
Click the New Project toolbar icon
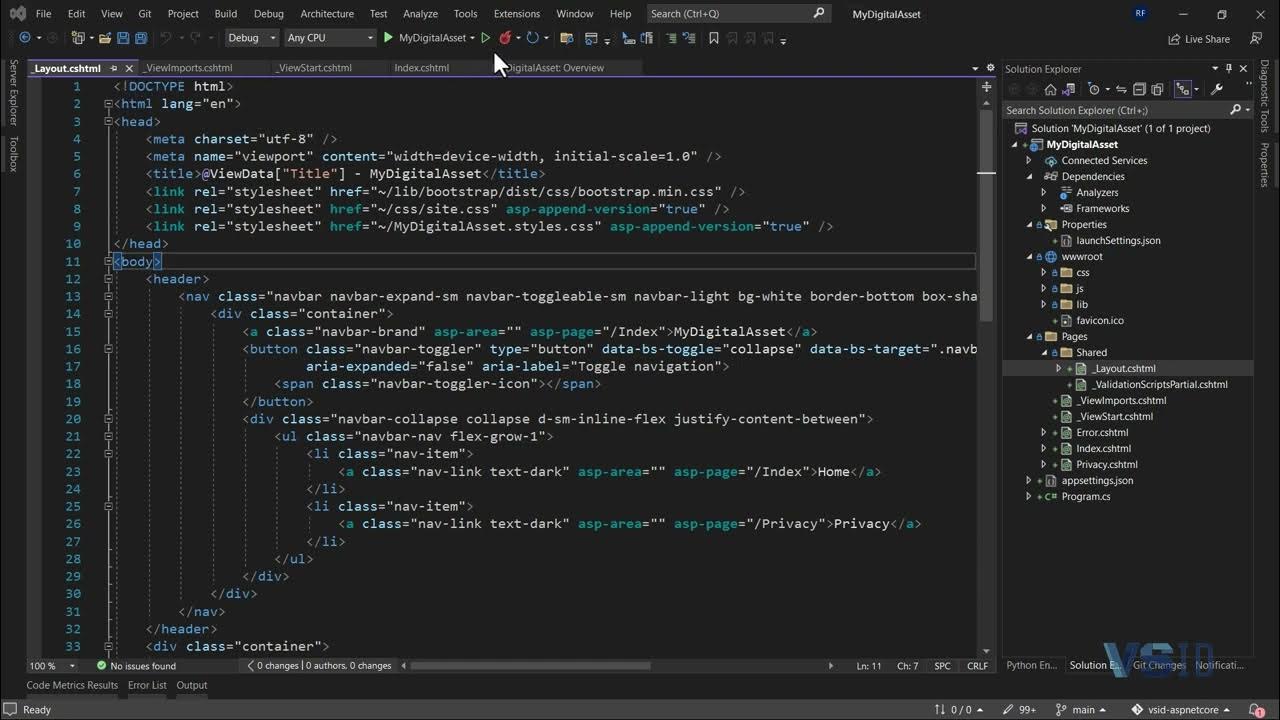coord(78,38)
